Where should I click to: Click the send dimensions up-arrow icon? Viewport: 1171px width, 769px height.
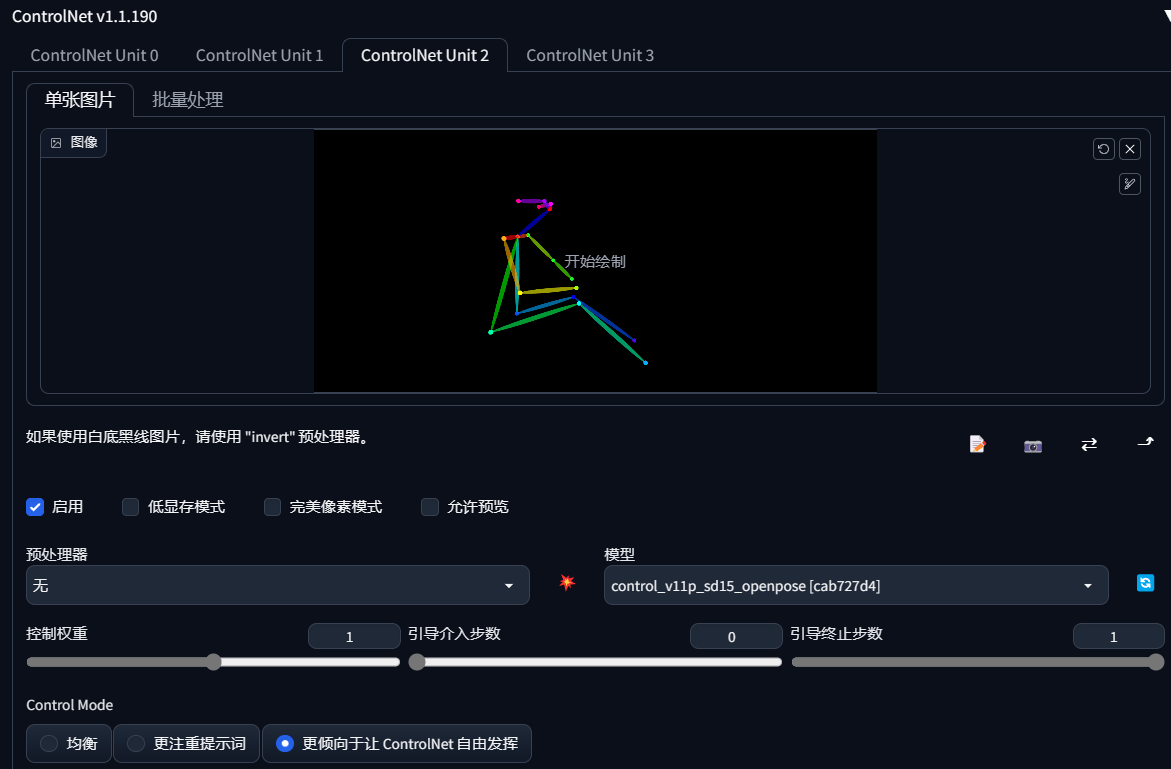[1146, 442]
